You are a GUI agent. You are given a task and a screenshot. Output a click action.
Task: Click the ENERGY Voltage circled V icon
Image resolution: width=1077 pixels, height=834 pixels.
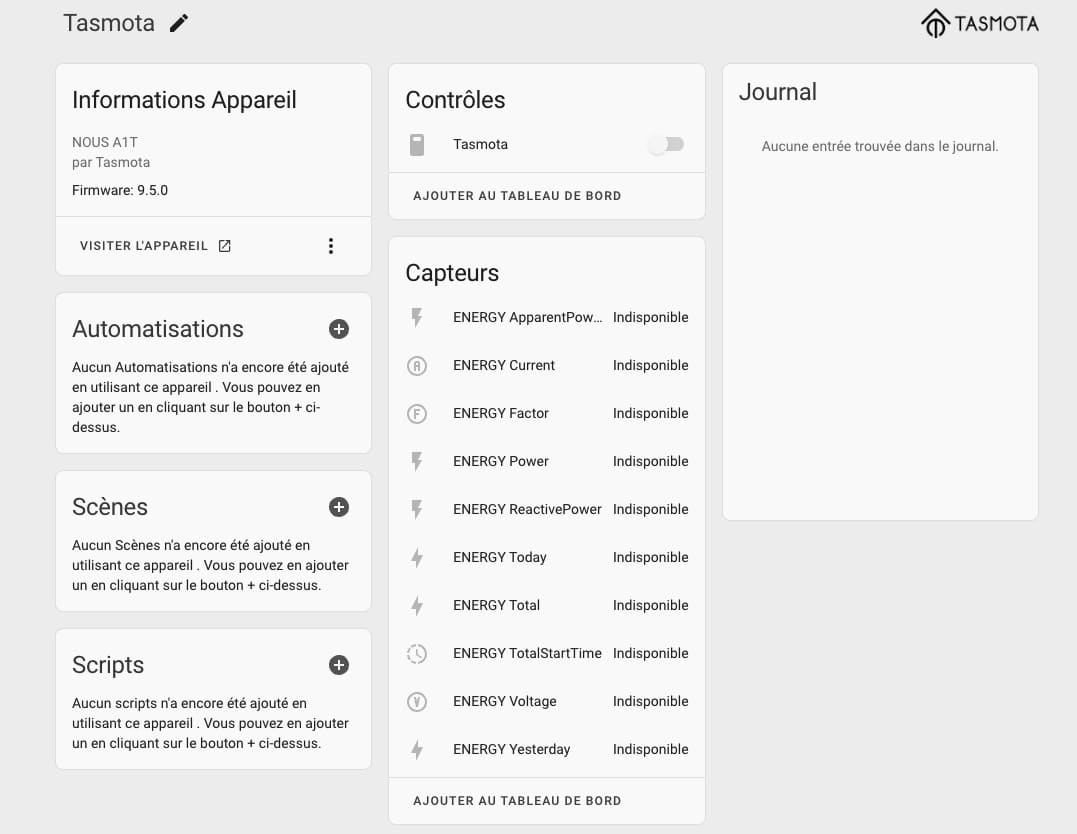point(417,701)
